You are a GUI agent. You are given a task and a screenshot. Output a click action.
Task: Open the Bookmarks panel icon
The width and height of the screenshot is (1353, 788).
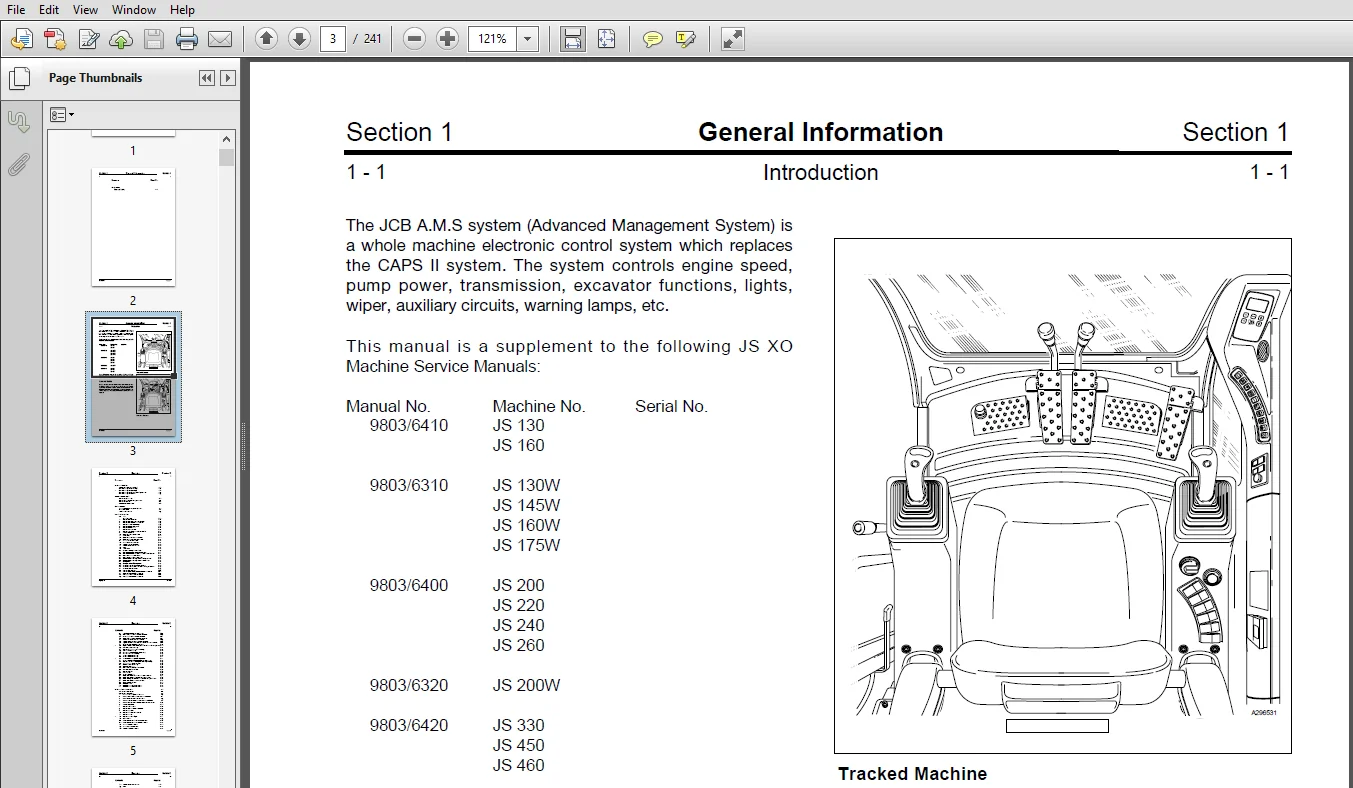pyautogui.click(x=19, y=122)
